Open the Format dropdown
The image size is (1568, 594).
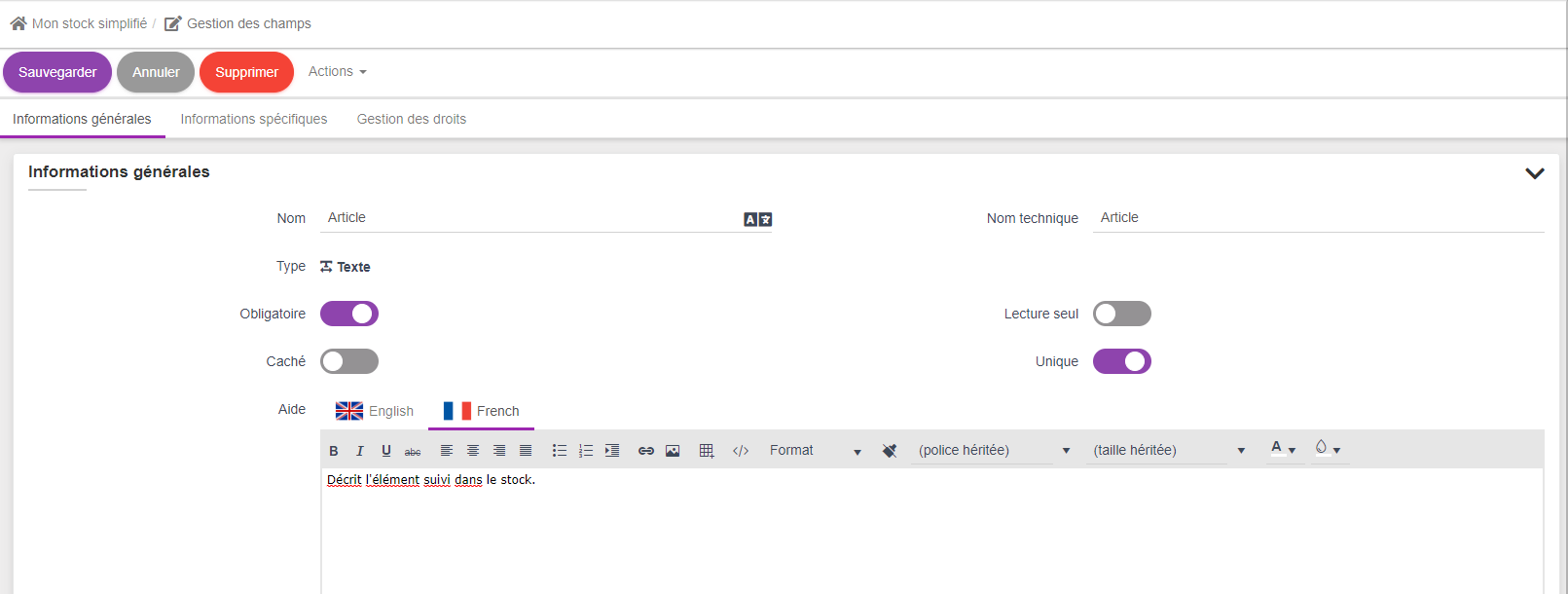815,451
